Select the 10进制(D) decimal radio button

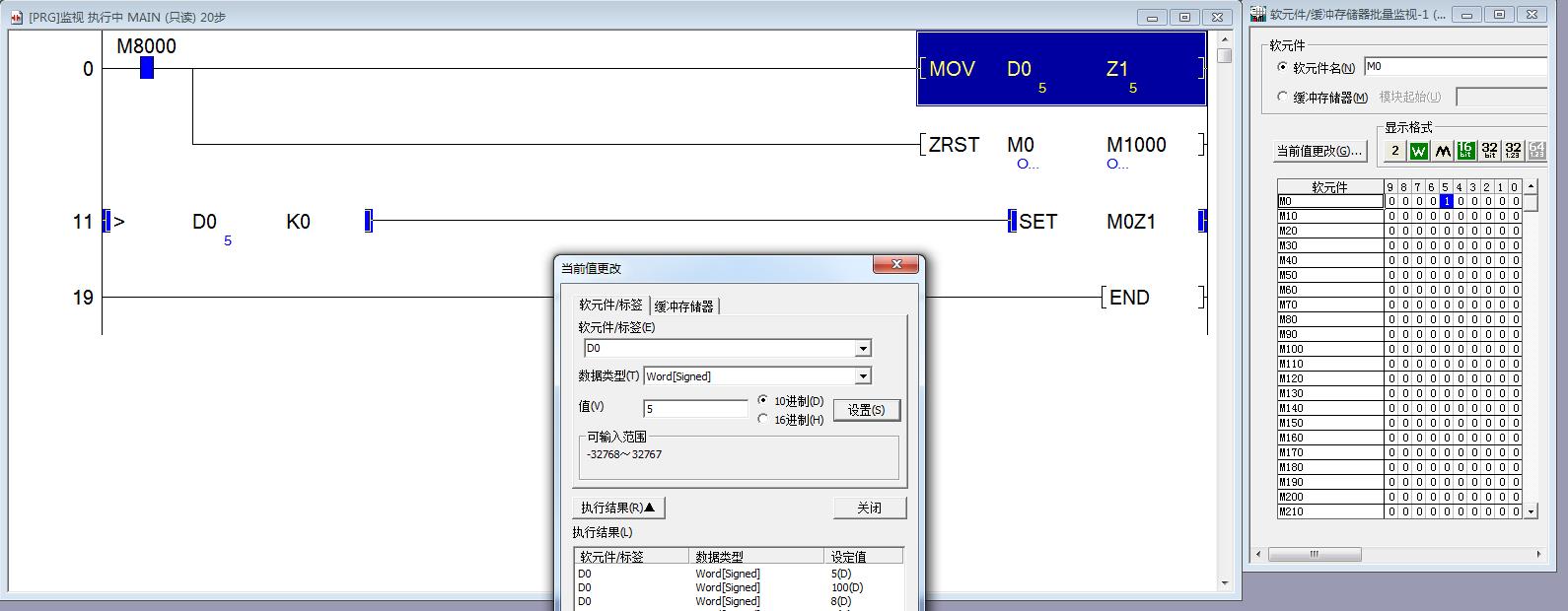coord(763,400)
